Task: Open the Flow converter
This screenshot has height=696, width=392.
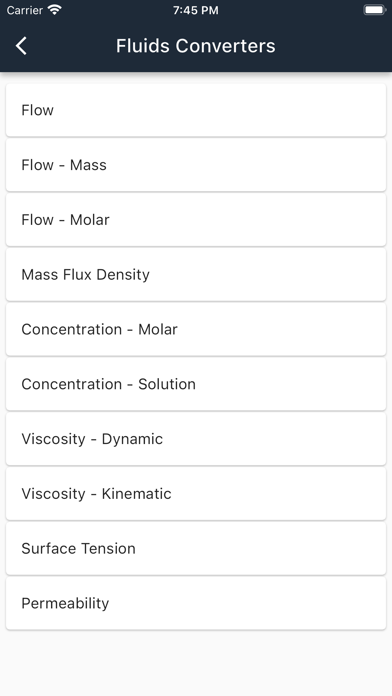Action: tap(196, 110)
